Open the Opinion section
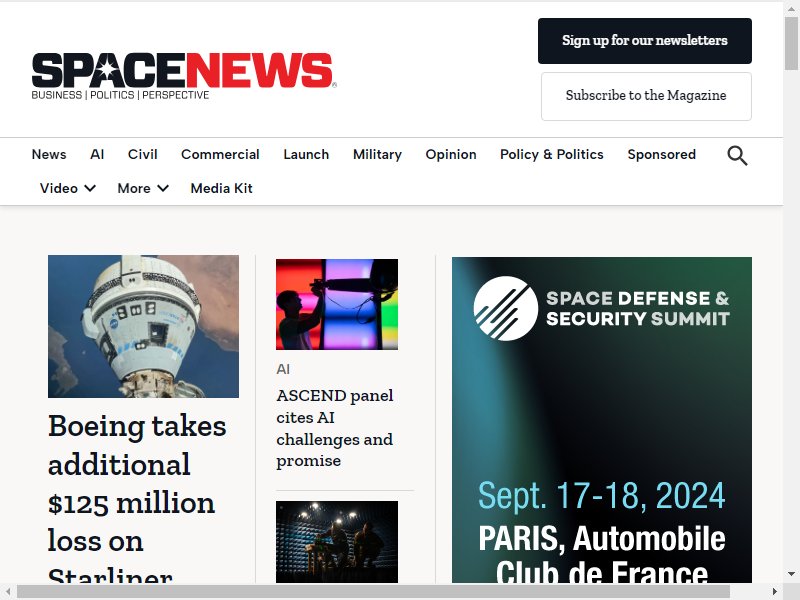The height and width of the screenshot is (600, 800). coord(451,154)
